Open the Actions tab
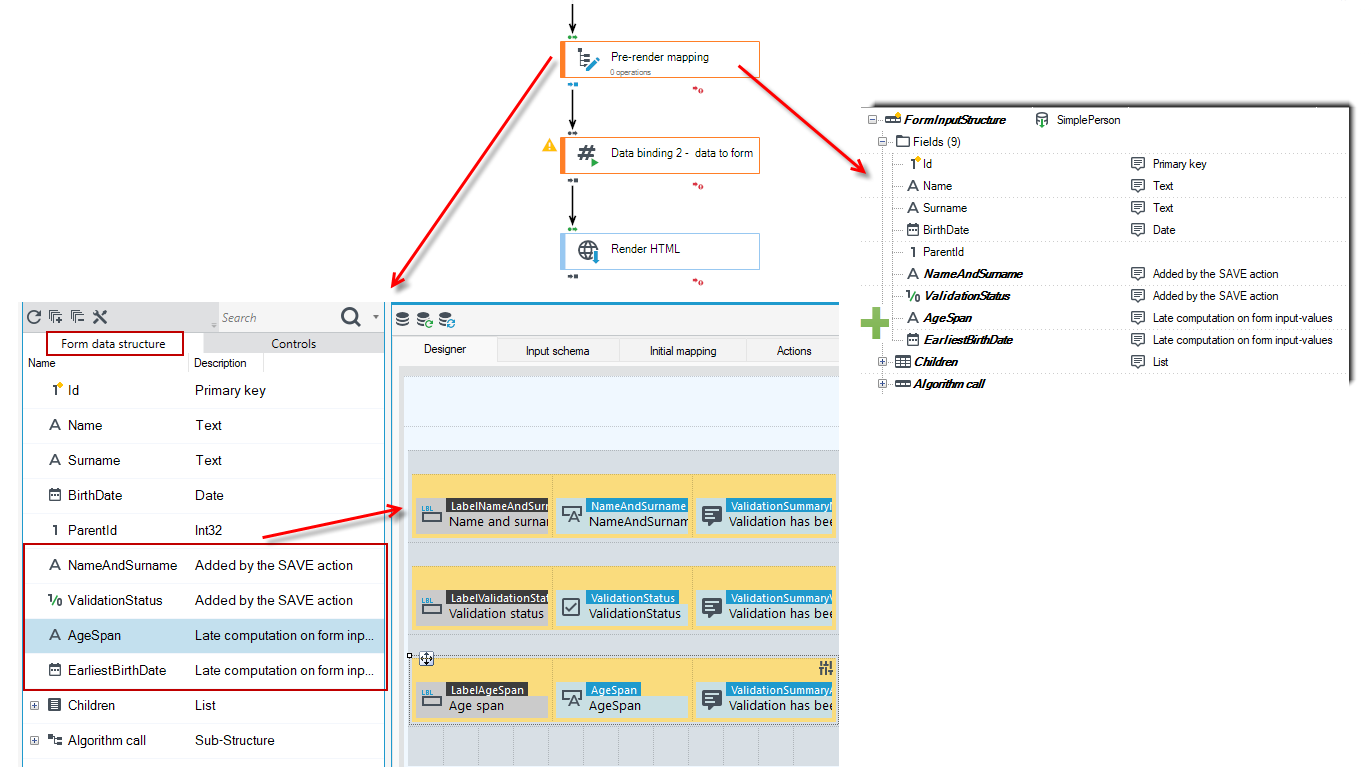The image size is (1369, 767). click(794, 351)
